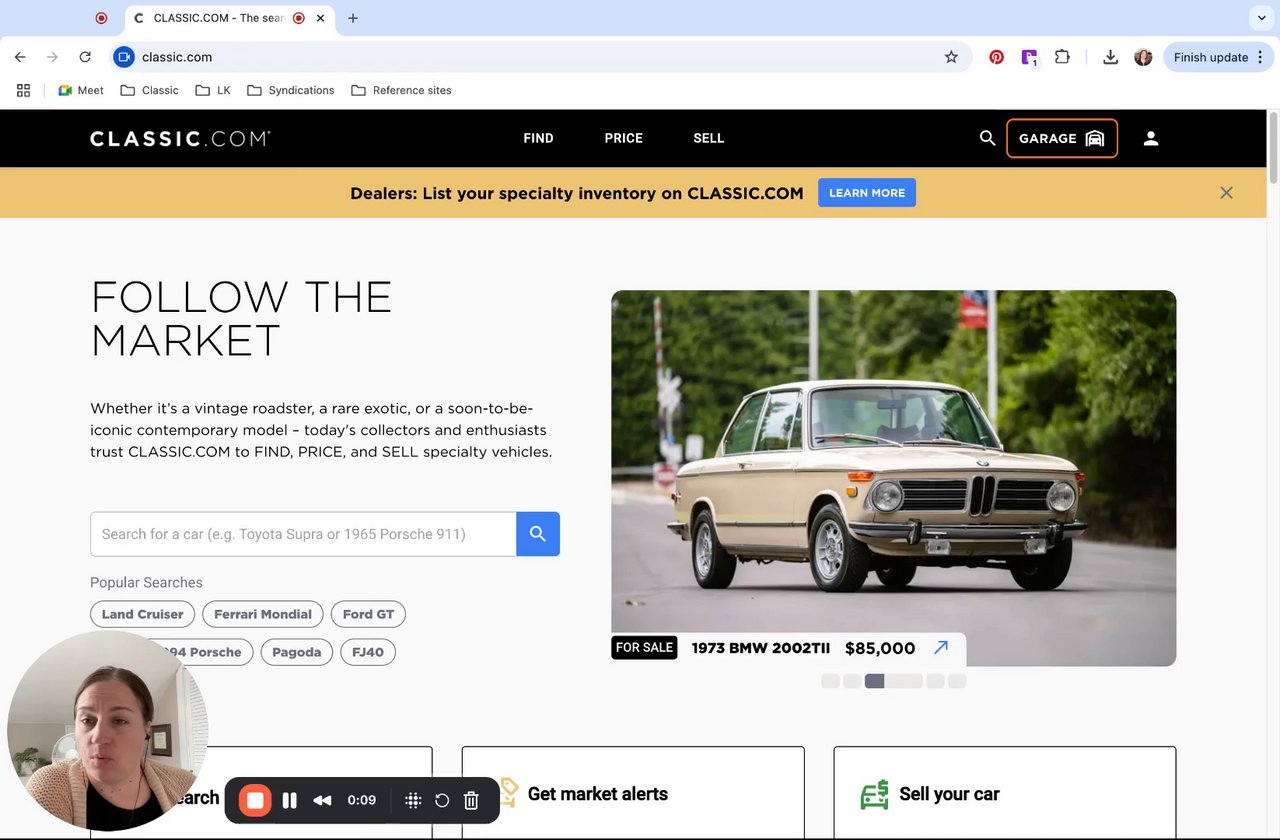Open a new browser tab
Screen dimensions: 1280x840
(353, 18)
